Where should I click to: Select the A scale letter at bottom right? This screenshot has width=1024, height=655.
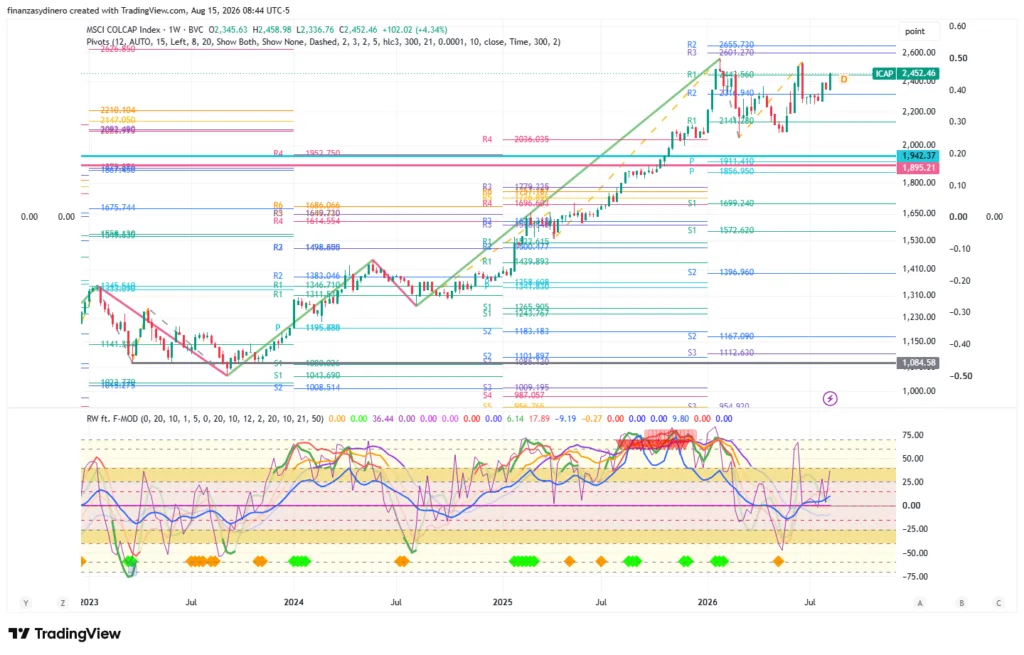pyautogui.click(x=920, y=603)
